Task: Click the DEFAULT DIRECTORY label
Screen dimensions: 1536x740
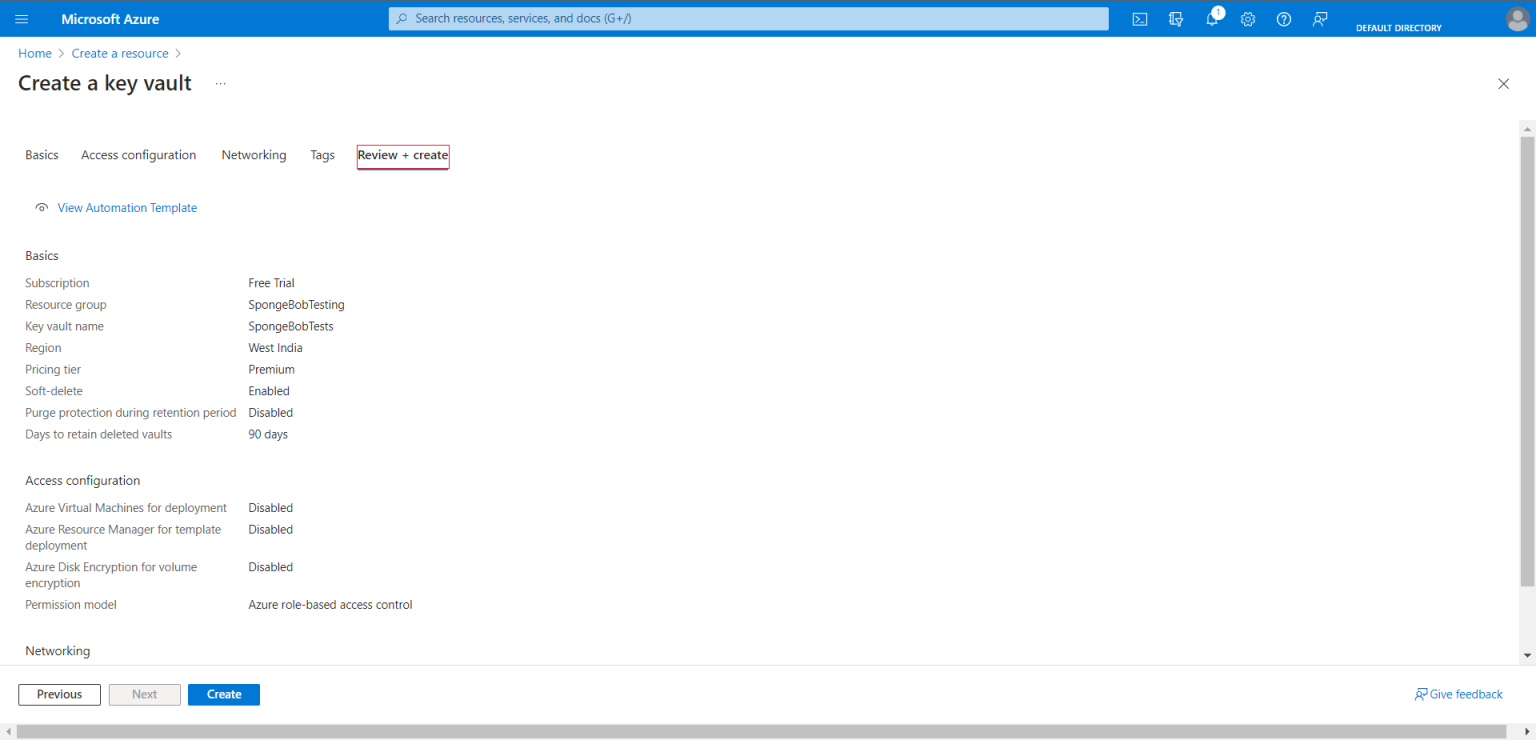Action: point(1399,28)
